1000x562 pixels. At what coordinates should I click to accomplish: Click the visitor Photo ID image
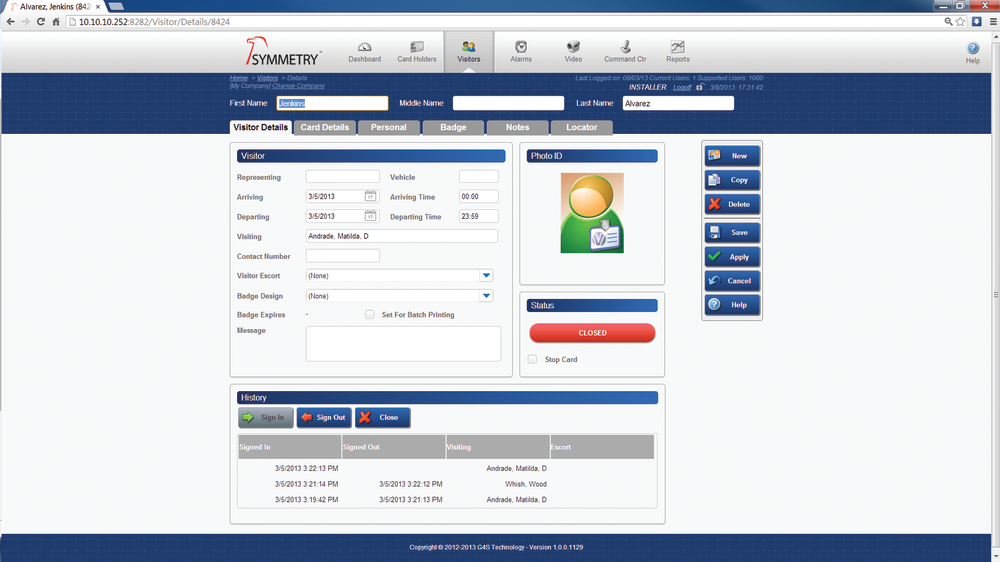point(592,213)
